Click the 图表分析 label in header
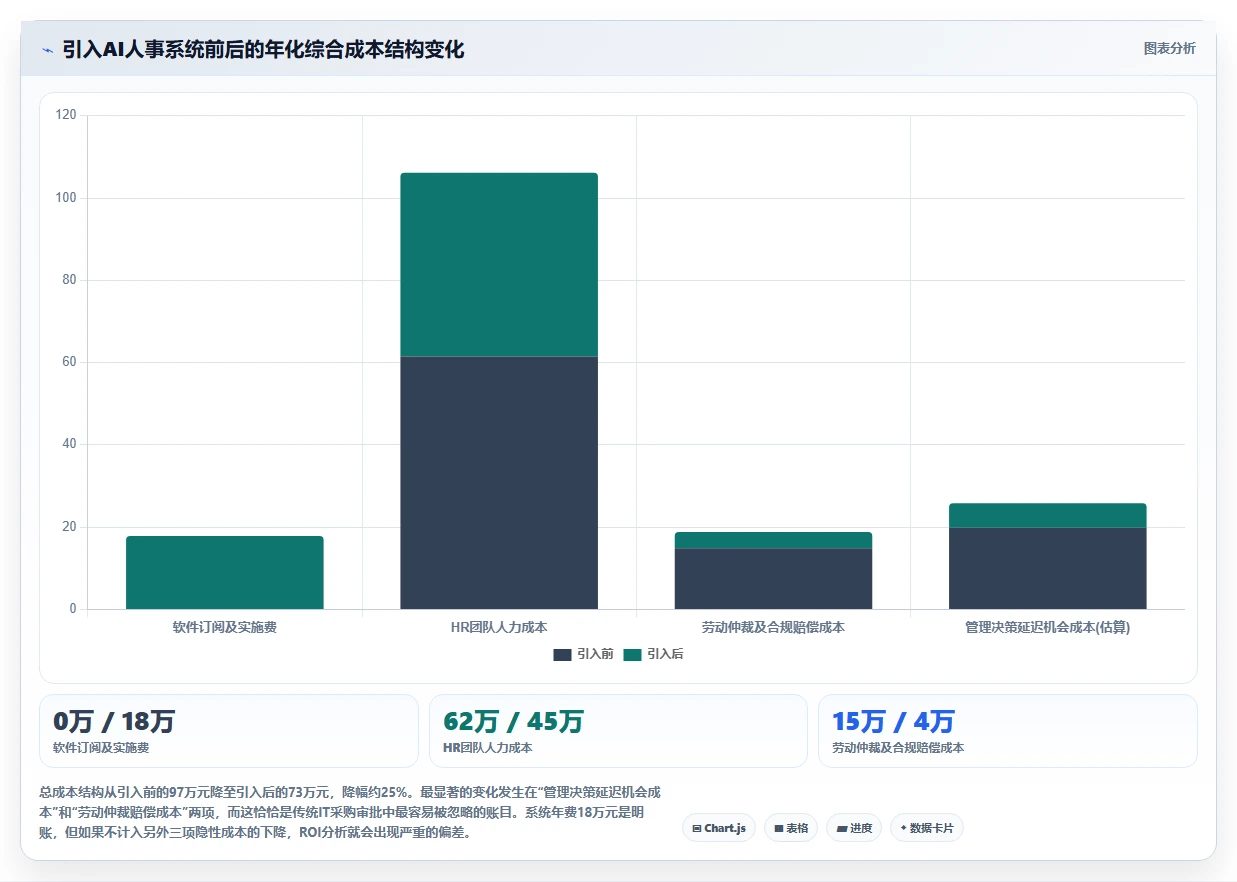Viewport: 1237px width, 882px height. [x=1169, y=48]
